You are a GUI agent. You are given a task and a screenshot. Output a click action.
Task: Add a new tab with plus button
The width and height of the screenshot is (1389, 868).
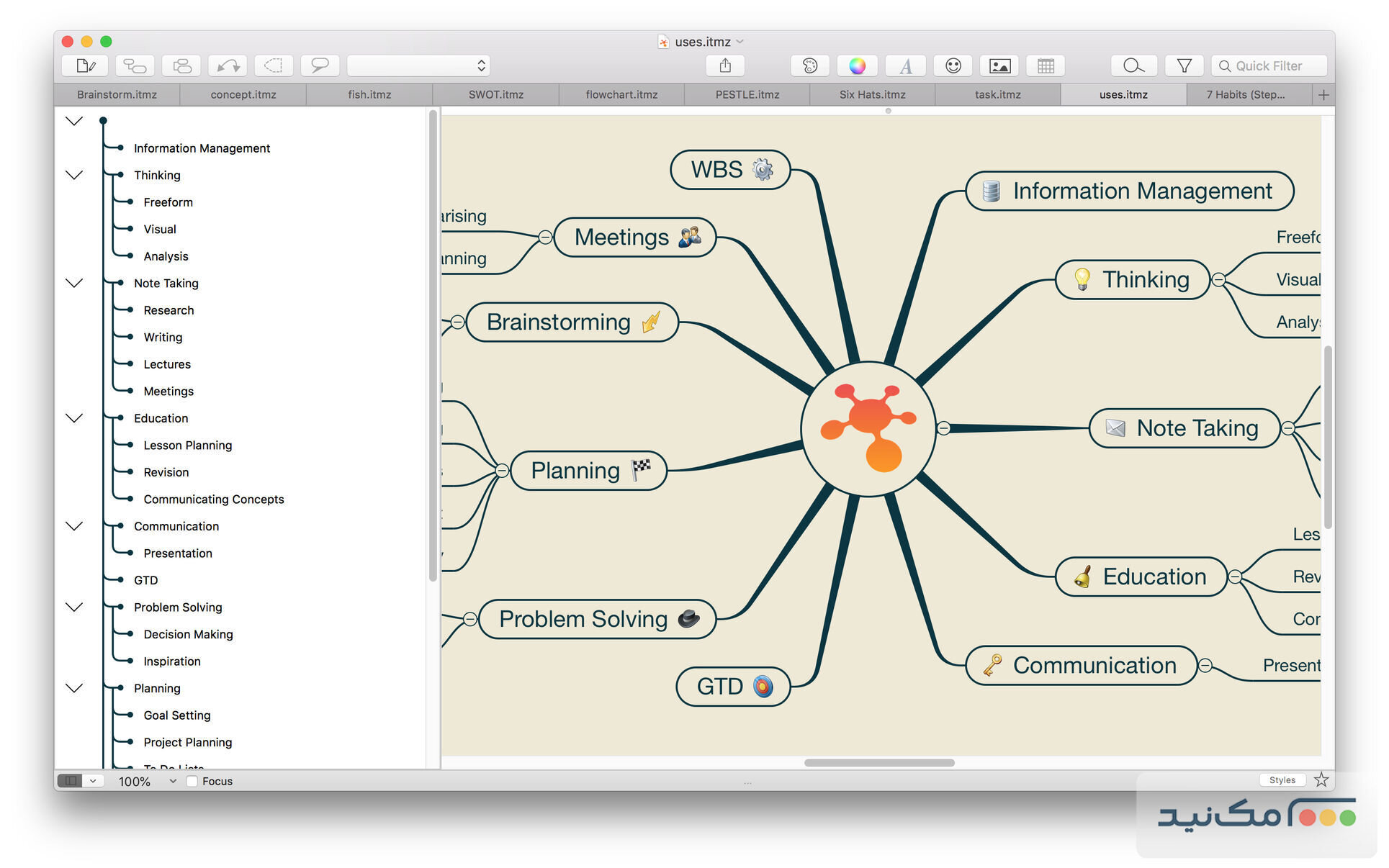tap(1323, 94)
